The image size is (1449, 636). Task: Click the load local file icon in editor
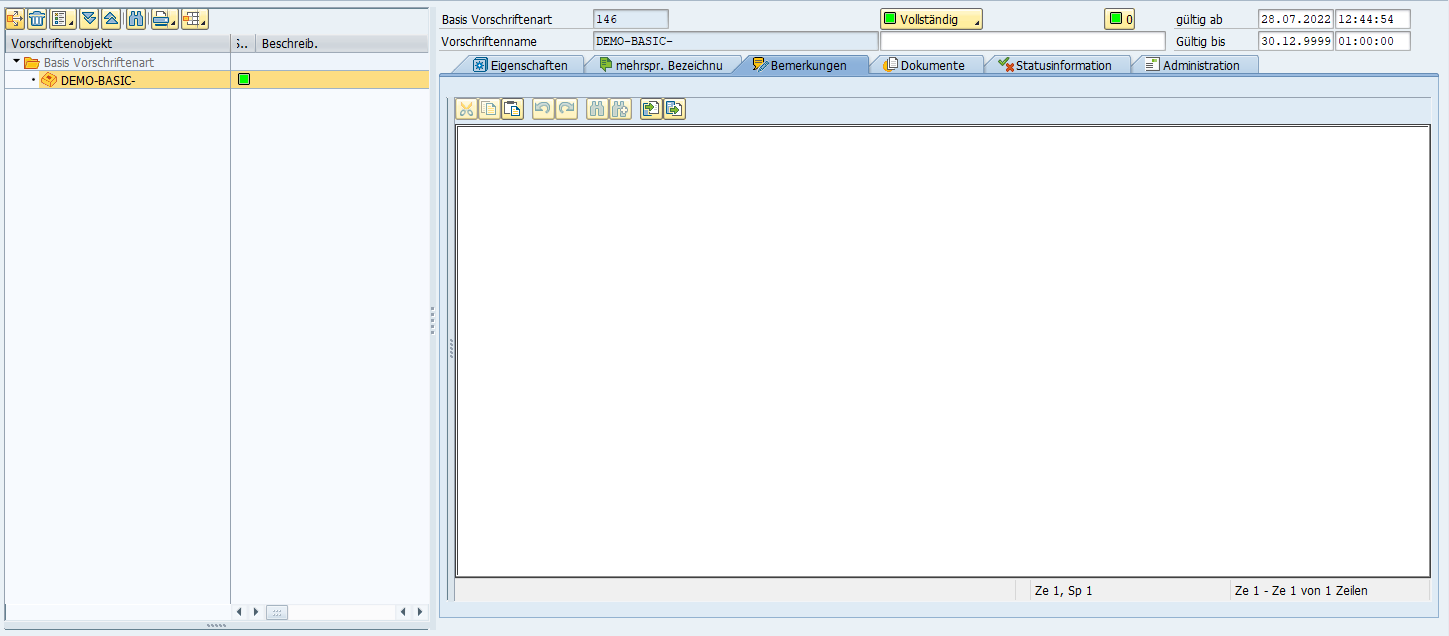650,109
